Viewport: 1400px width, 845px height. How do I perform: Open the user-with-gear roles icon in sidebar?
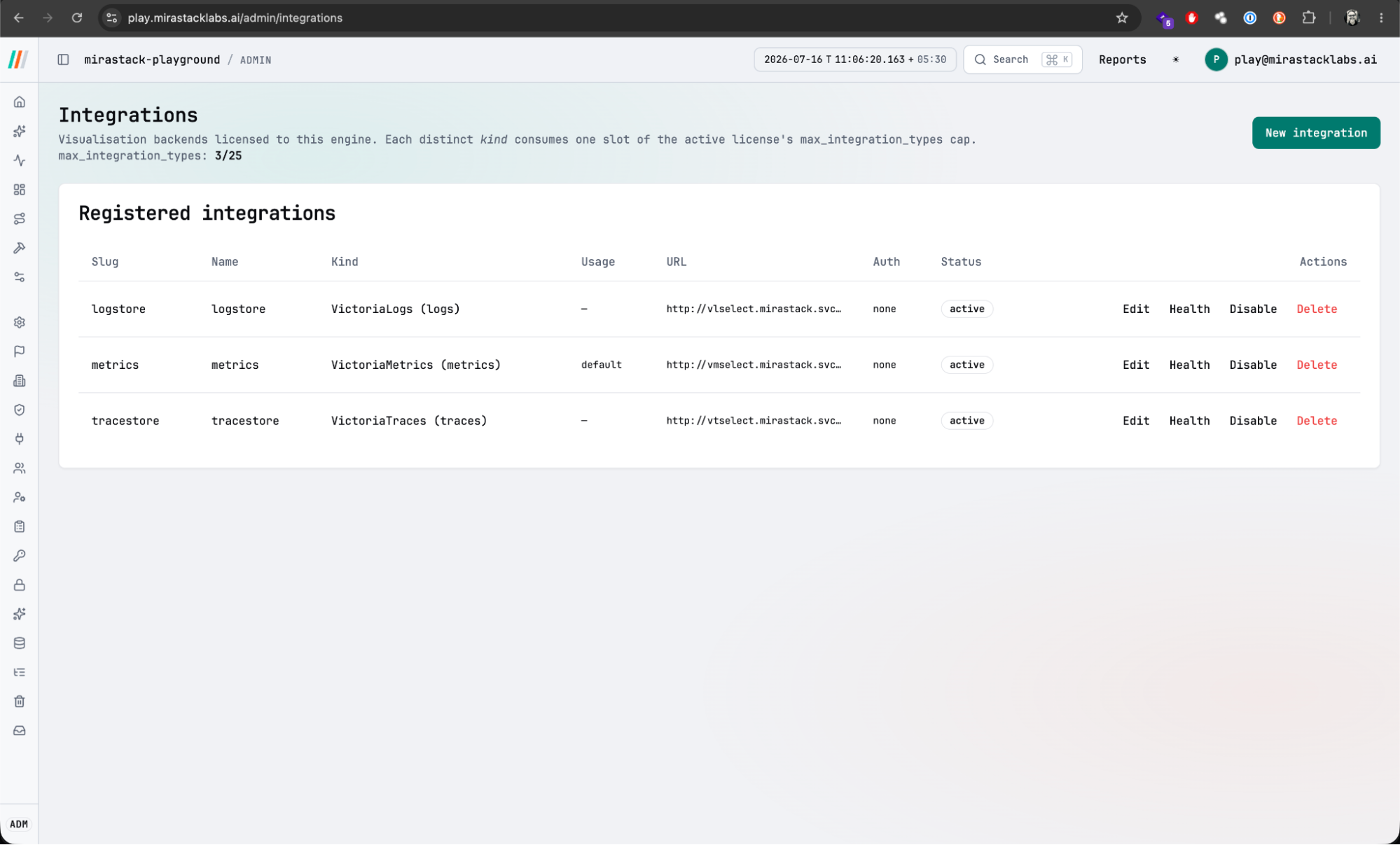[x=20, y=498]
